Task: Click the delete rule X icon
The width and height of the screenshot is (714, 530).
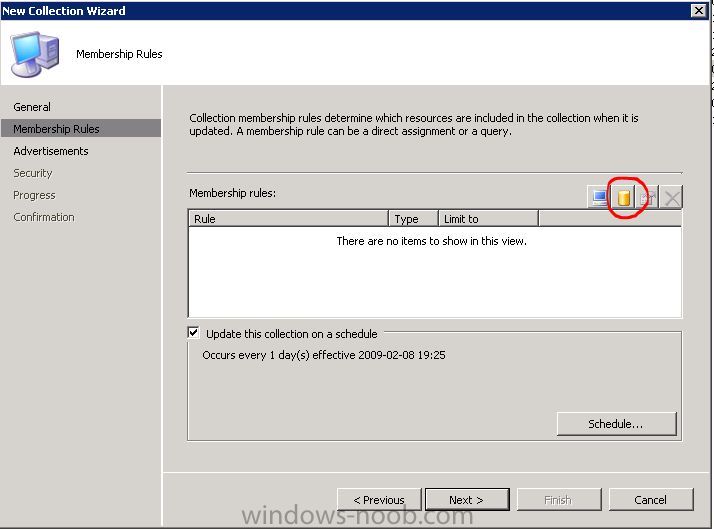Action: pos(671,197)
